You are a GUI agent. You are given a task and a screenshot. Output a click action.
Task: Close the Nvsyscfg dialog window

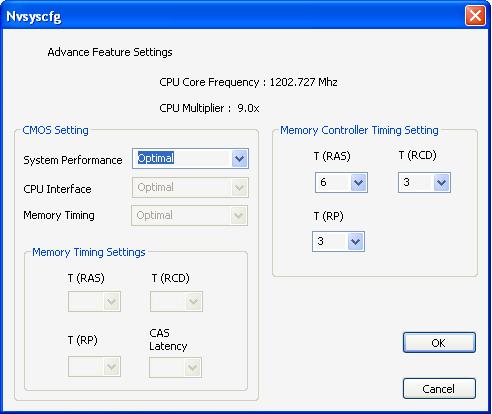475,16
